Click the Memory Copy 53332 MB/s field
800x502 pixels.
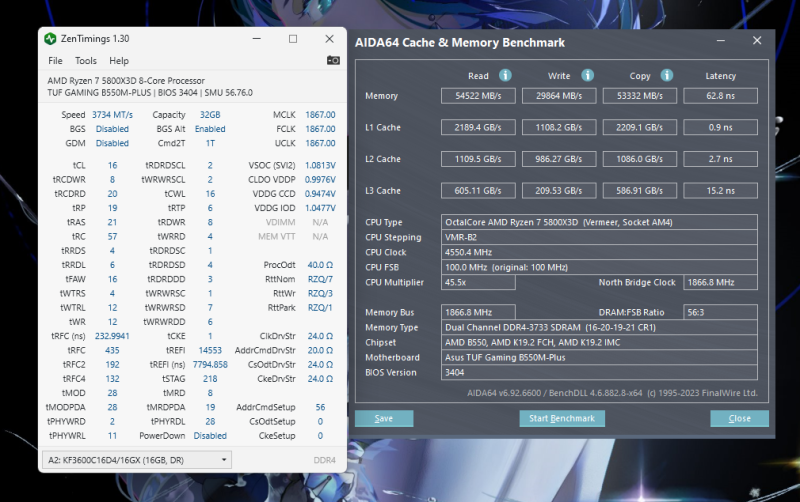[x=640, y=96]
